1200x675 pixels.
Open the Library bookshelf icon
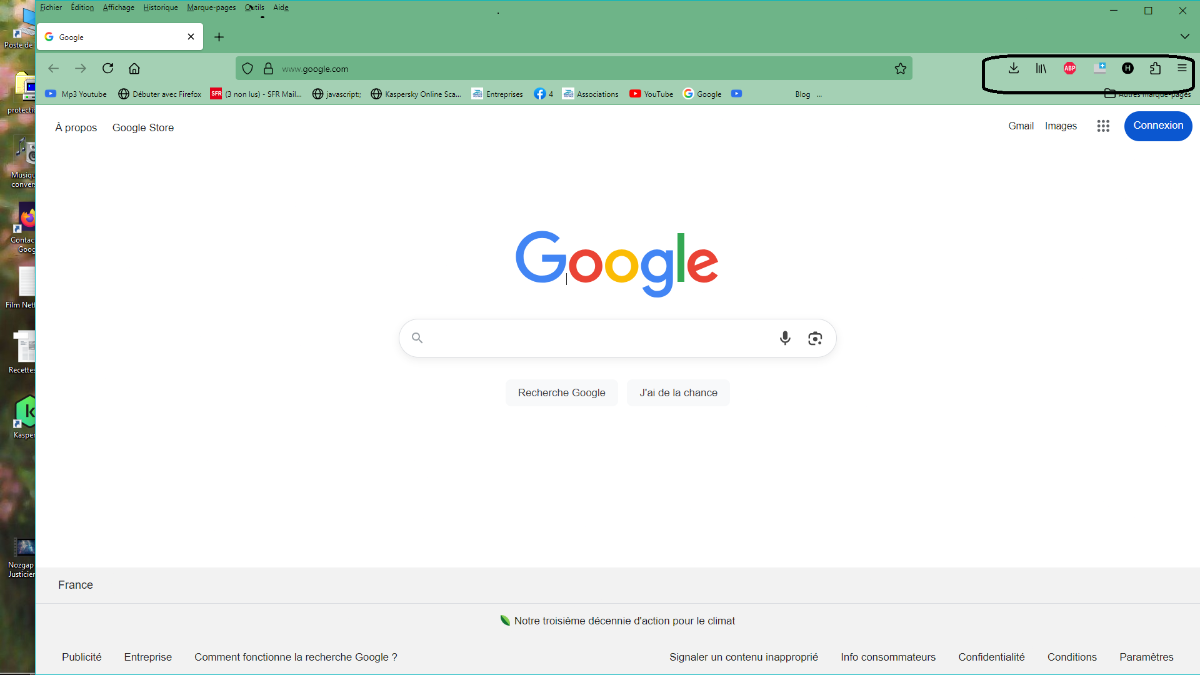click(x=1041, y=68)
